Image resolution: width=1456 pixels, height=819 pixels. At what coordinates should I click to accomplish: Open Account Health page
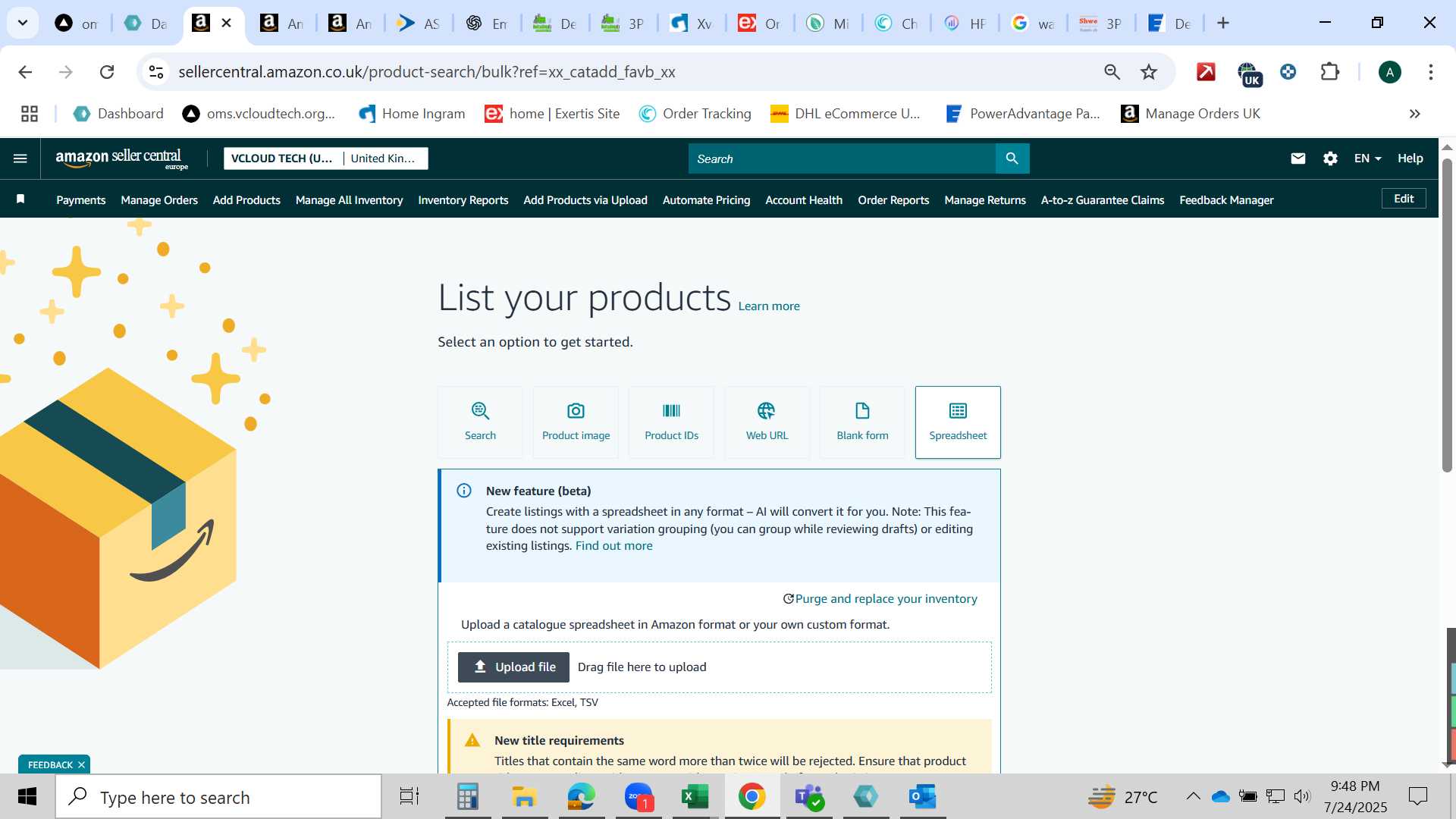[x=804, y=200]
